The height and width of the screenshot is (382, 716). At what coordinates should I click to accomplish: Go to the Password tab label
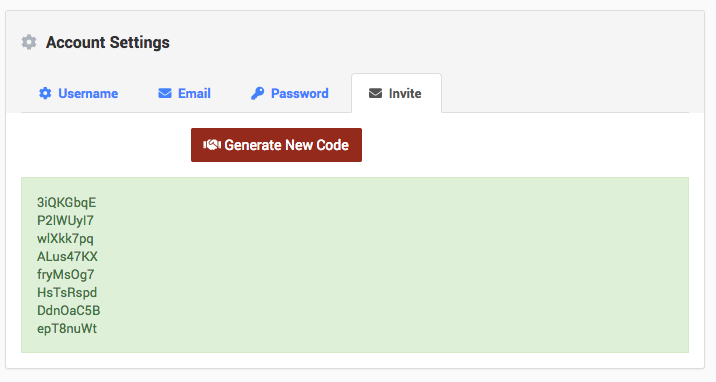pos(300,93)
